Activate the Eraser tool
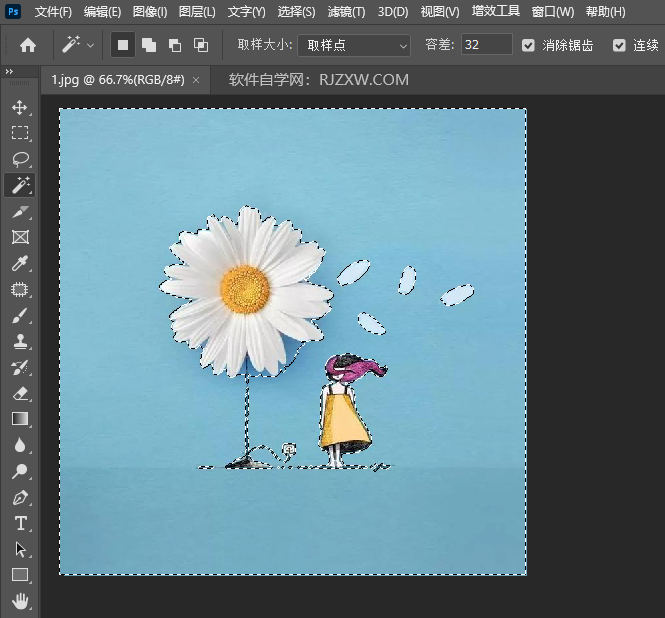Image resolution: width=665 pixels, height=618 pixels. pos(20,394)
